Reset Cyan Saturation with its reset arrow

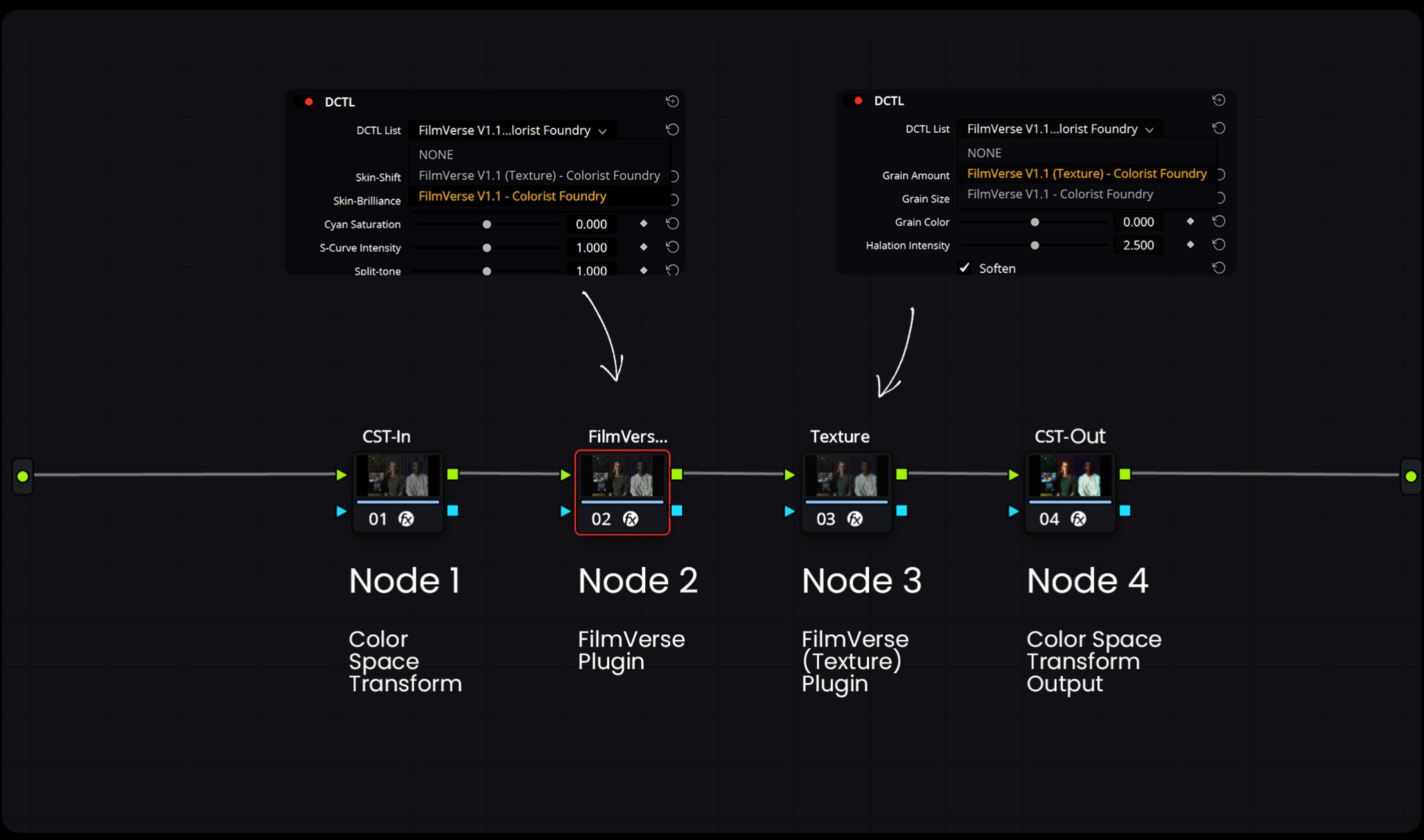pyautogui.click(x=672, y=224)
